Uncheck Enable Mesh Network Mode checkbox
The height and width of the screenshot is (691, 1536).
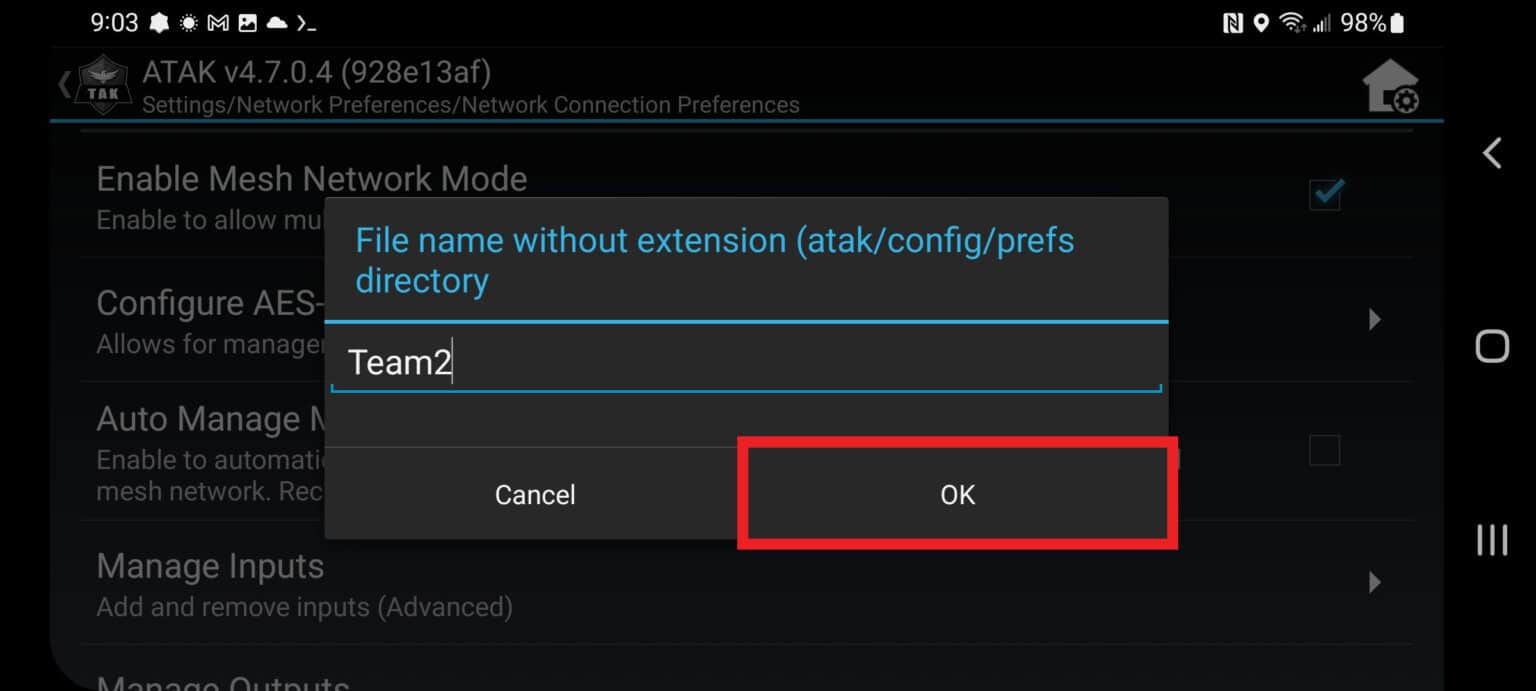pyautogui.click(x=1325, y=194)
